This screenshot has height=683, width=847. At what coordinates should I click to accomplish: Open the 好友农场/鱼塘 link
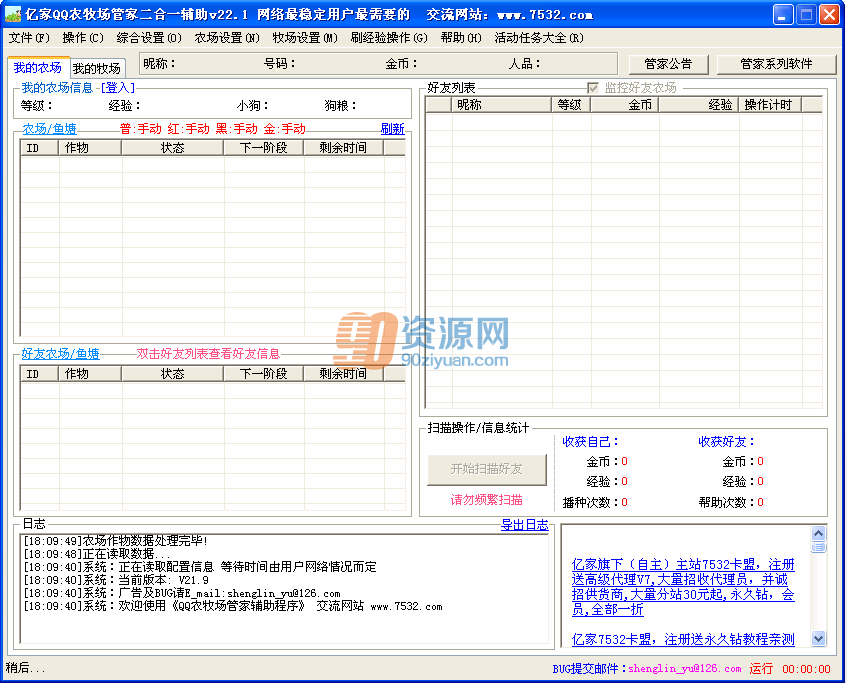[60, 354]
